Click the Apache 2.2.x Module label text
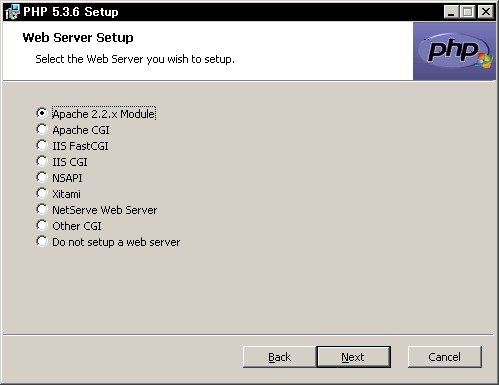499x385 pixels. click(104, 114)
